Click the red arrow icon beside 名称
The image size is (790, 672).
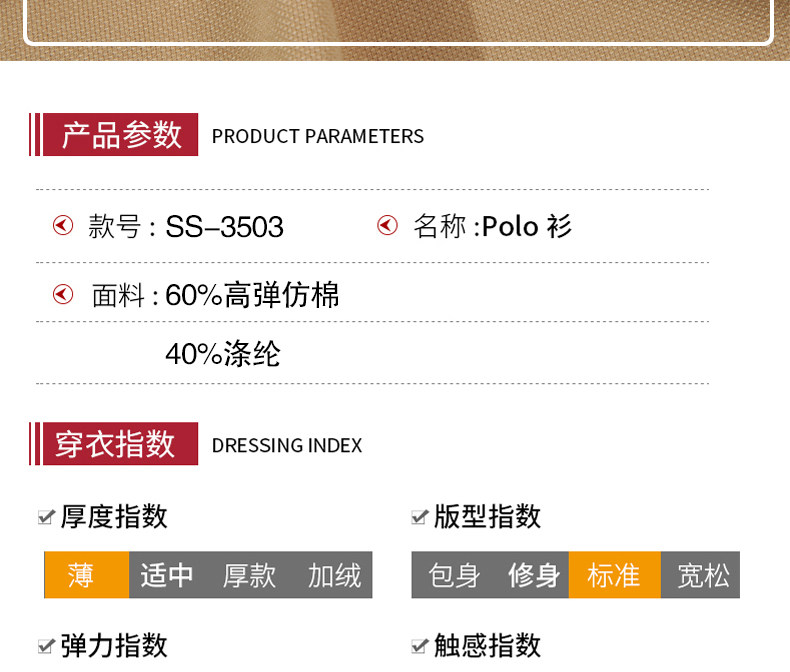coord(387,226)
